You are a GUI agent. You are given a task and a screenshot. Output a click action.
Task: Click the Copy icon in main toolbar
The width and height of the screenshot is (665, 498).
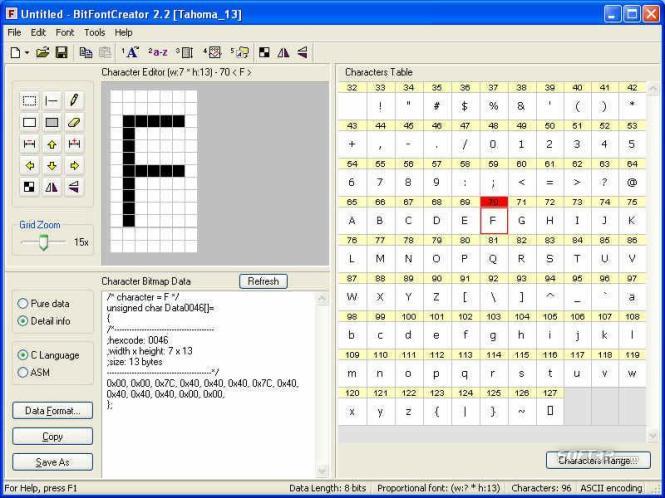86,53
